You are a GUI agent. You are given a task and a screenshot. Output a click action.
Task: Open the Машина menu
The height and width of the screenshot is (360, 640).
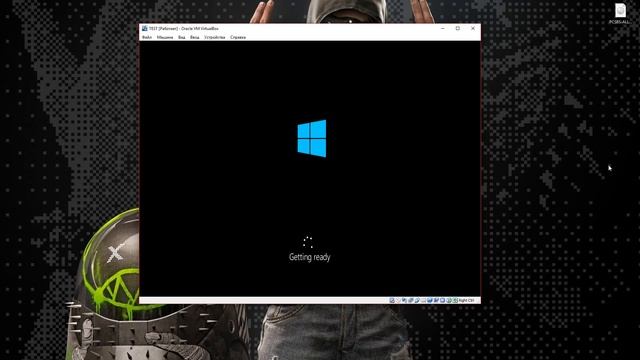pos(165,37)
